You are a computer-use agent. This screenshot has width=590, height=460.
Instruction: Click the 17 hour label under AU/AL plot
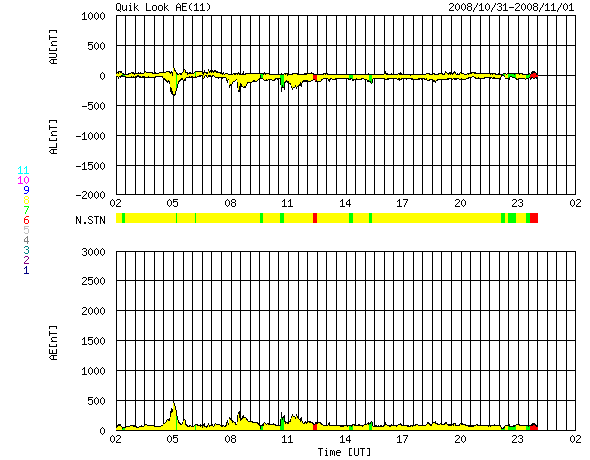(402, 203)
